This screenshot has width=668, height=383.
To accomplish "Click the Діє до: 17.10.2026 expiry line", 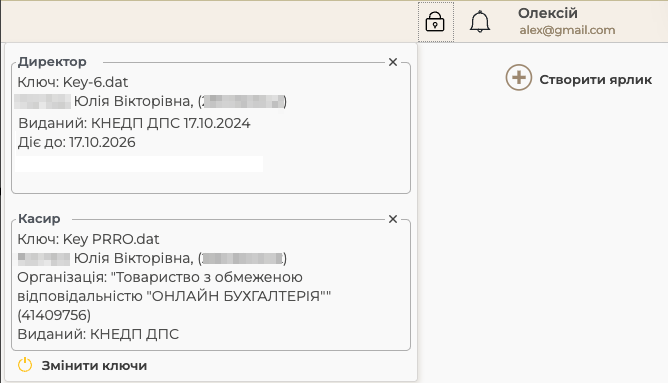I will coord(77,142).
